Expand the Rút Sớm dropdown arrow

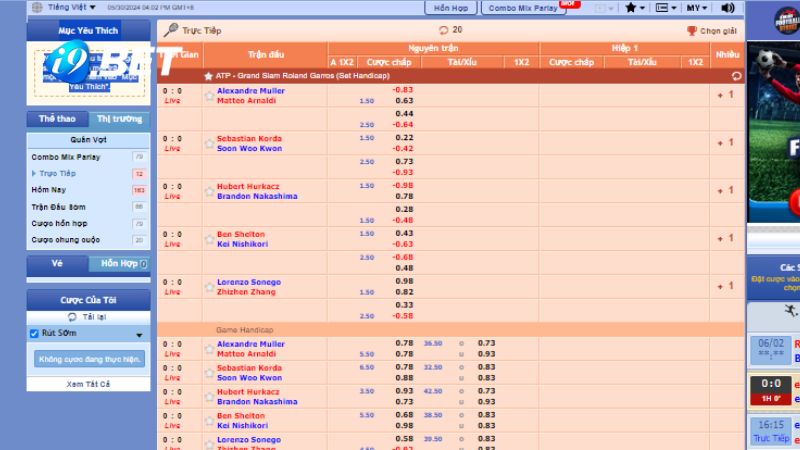[139, 335]
